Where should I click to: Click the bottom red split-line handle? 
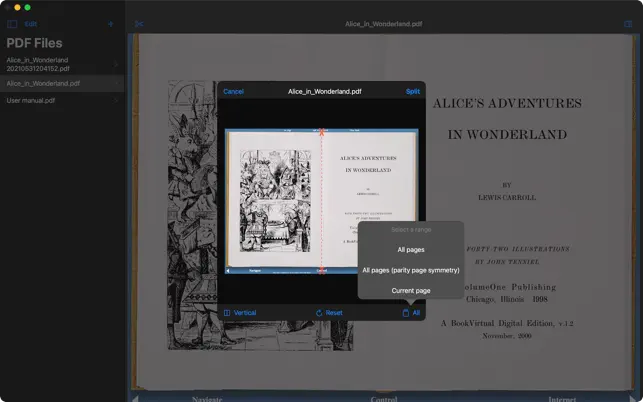click(322, 270)
